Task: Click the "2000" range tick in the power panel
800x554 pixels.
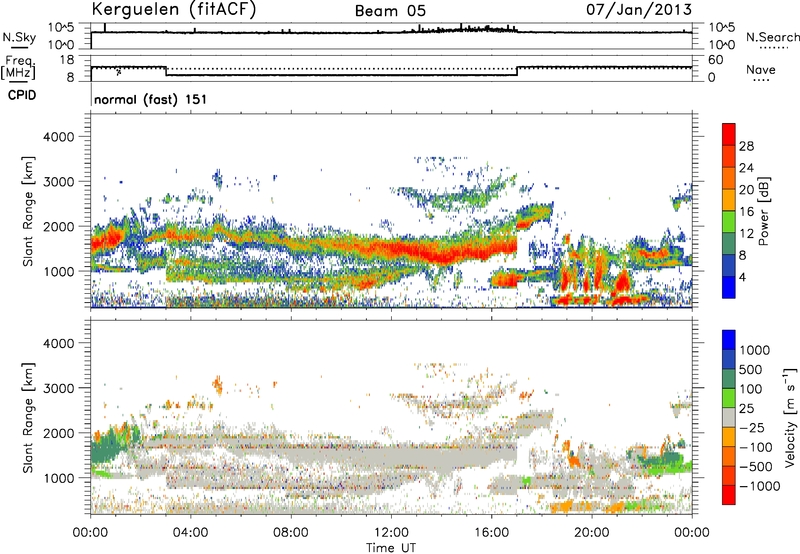Action: 58,226
